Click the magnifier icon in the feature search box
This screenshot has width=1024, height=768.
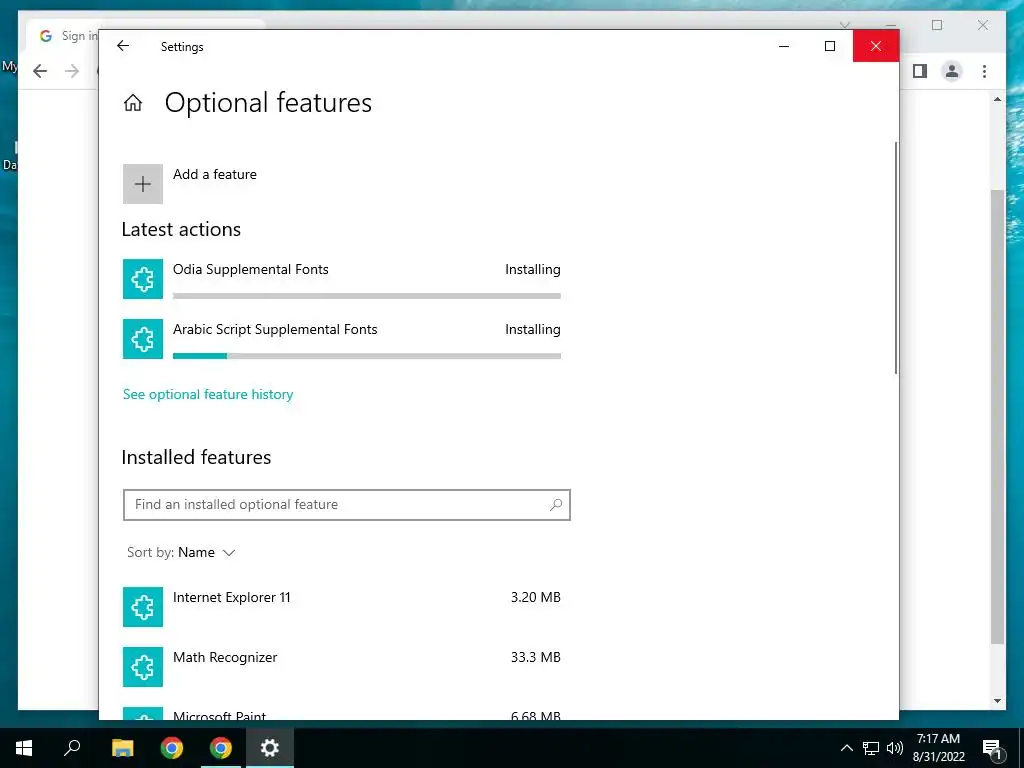556,505
